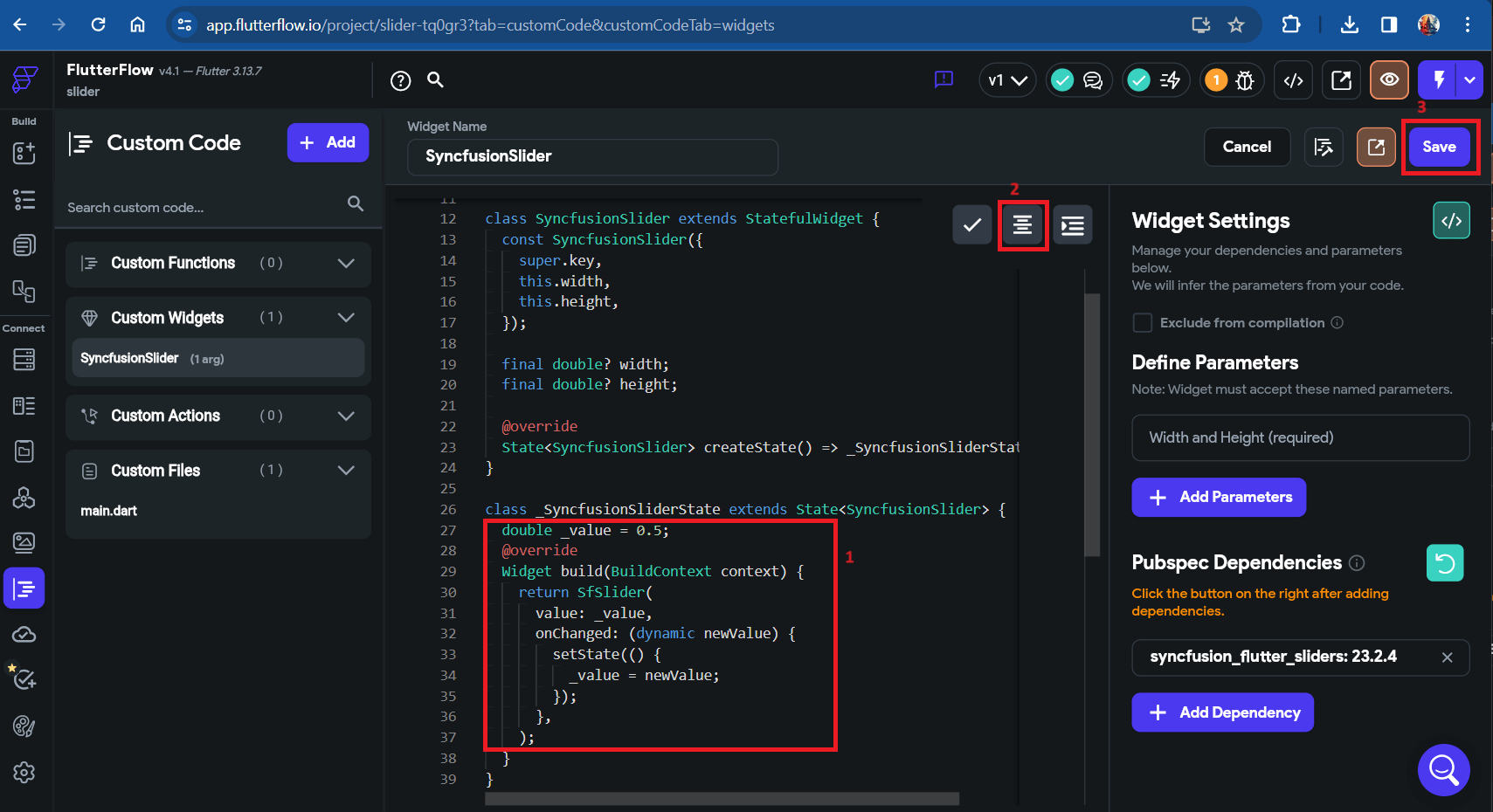
Task: Open the Theme Settings palette icon
Action: (x=24, y=726)
